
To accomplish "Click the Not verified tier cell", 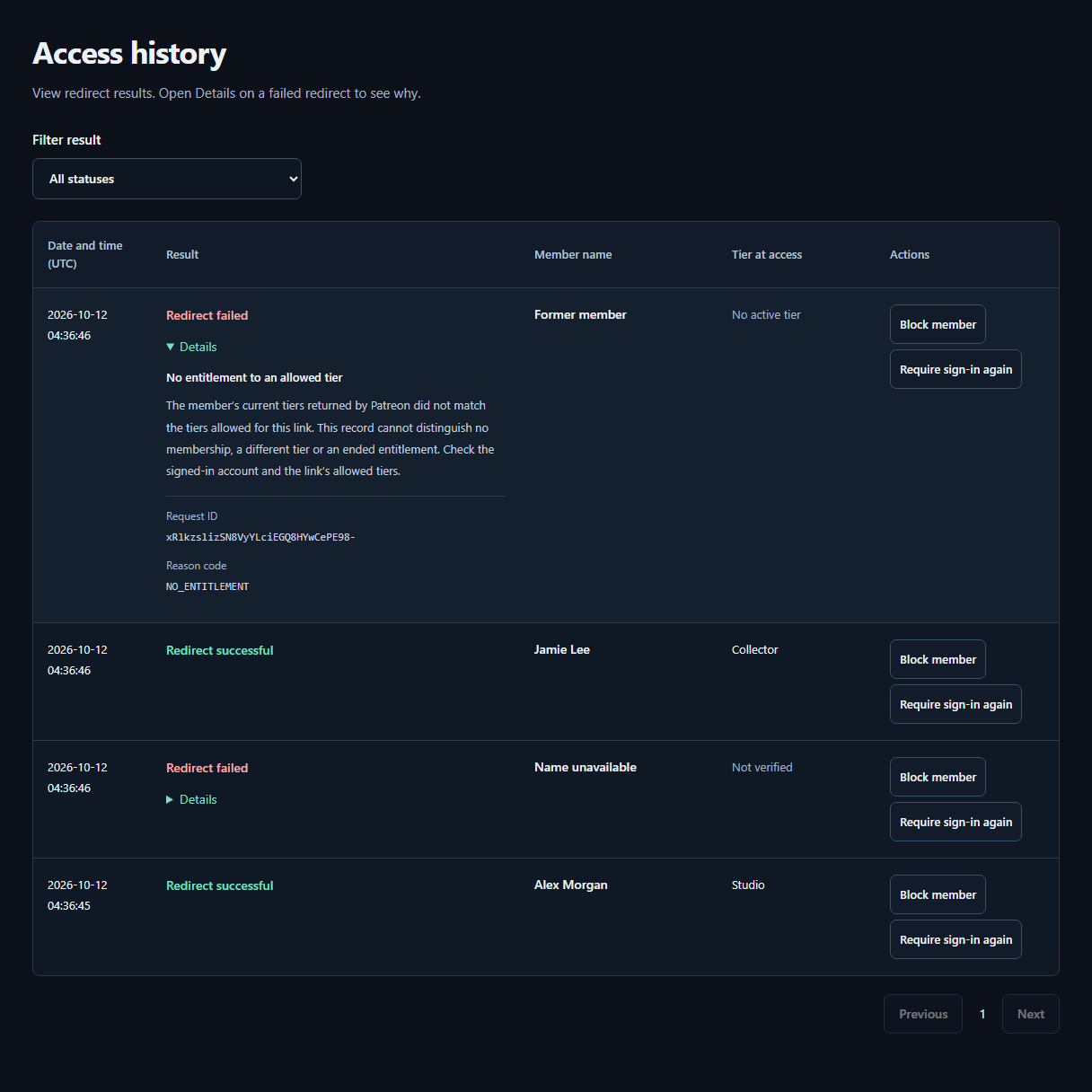I will tap(762, 767).
